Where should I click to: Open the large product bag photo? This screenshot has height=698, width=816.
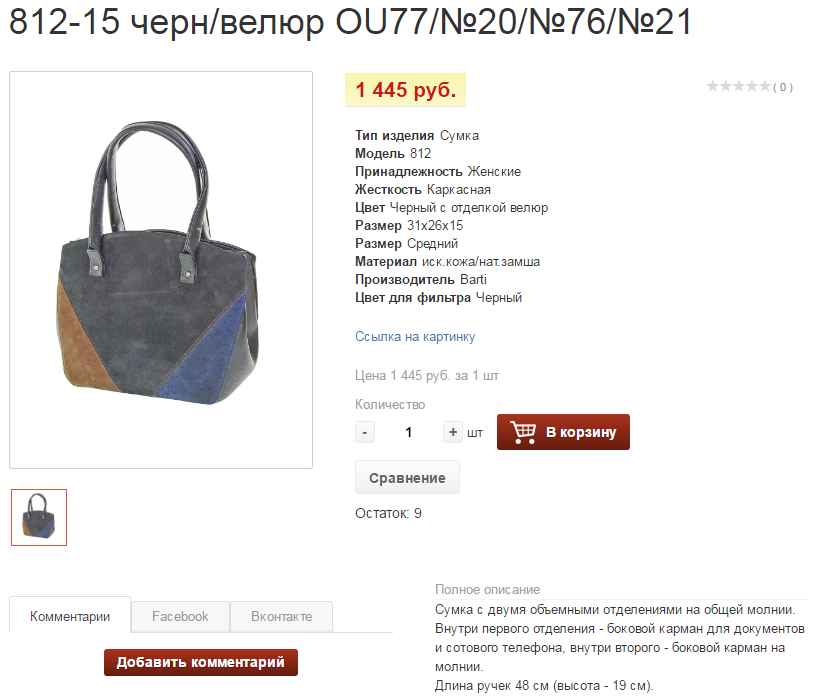coord(161,270)
